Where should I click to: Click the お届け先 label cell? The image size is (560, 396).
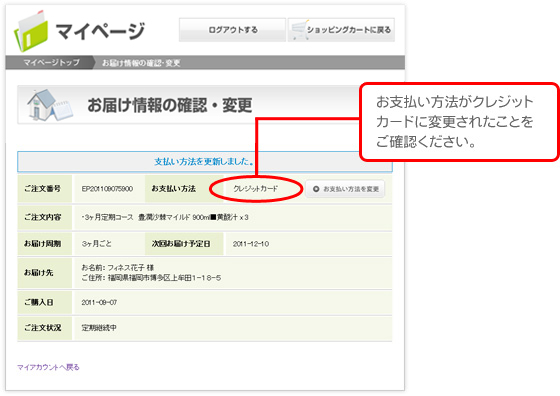tap(45, 273)
